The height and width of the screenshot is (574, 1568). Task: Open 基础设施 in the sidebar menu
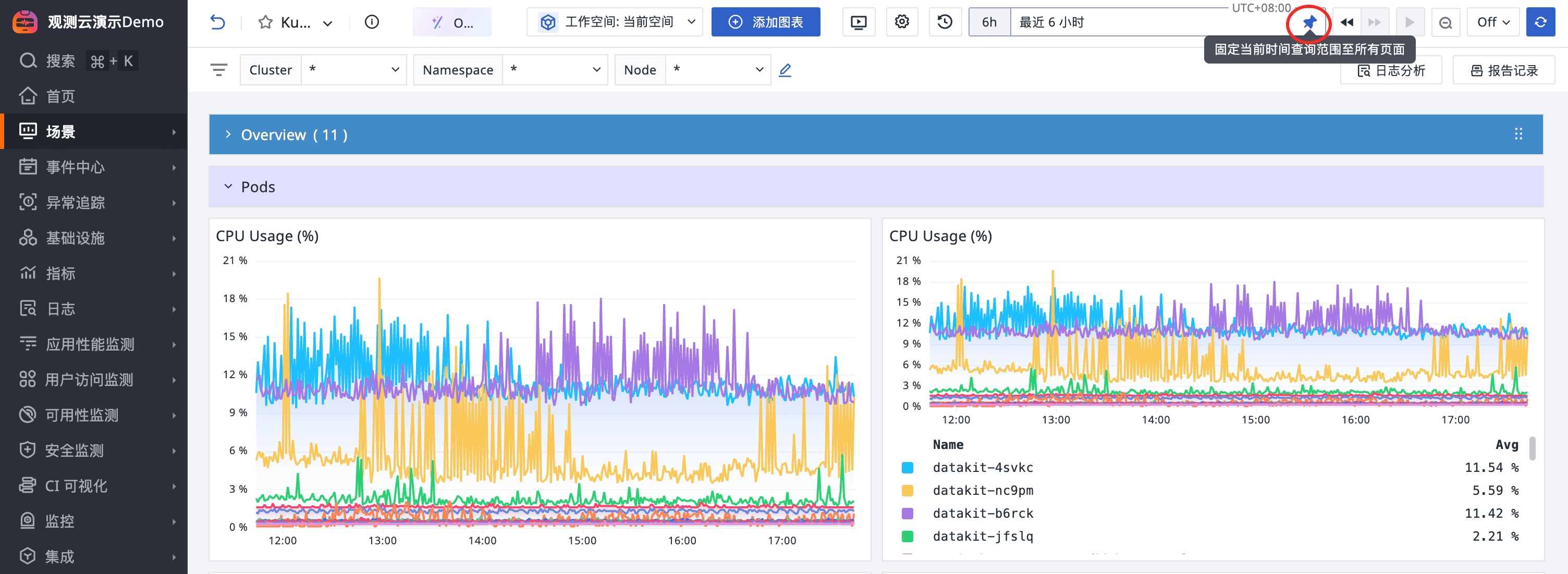point(76,238)
